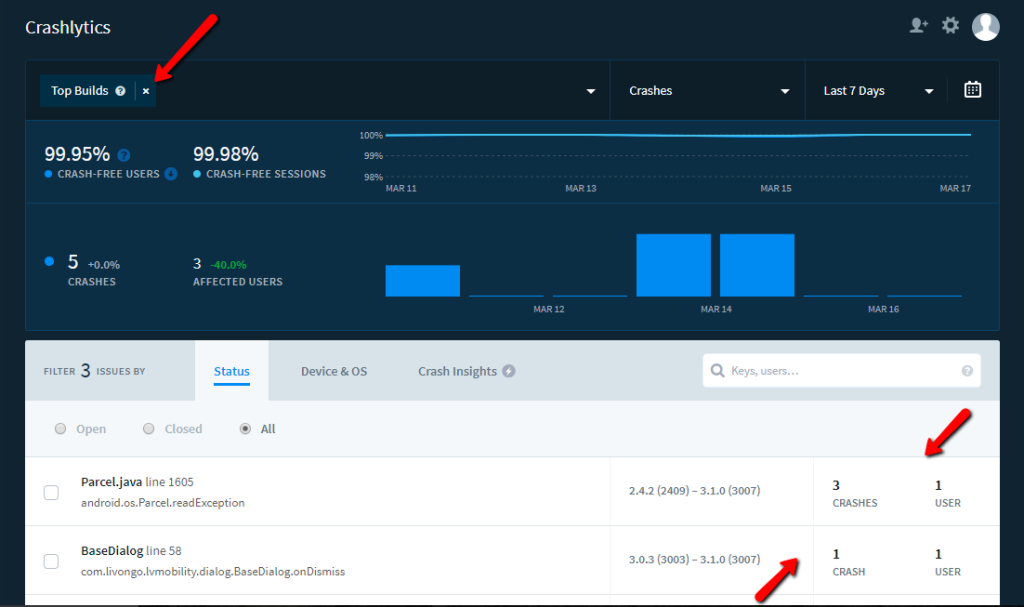
Task: Check the Parcel.java issue checkbox
Action: (51, 492)
